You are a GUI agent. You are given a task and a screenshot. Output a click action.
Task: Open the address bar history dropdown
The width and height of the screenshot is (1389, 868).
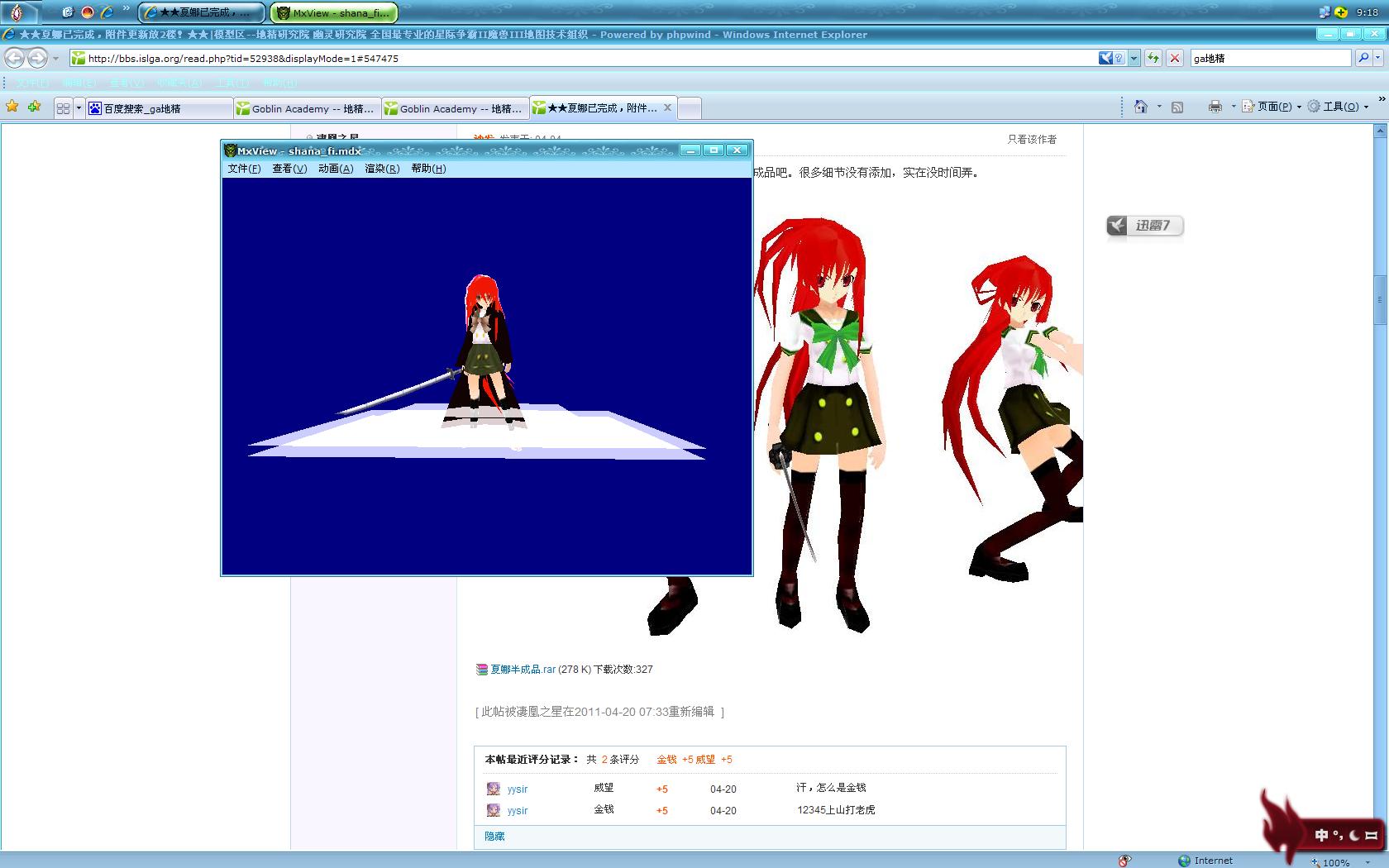click(x=1134, y=59)
